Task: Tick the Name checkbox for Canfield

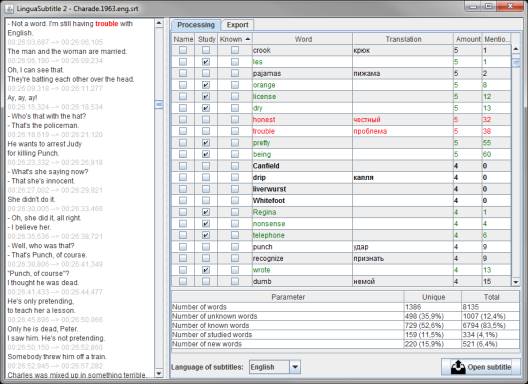Action: tap(183, 166)
